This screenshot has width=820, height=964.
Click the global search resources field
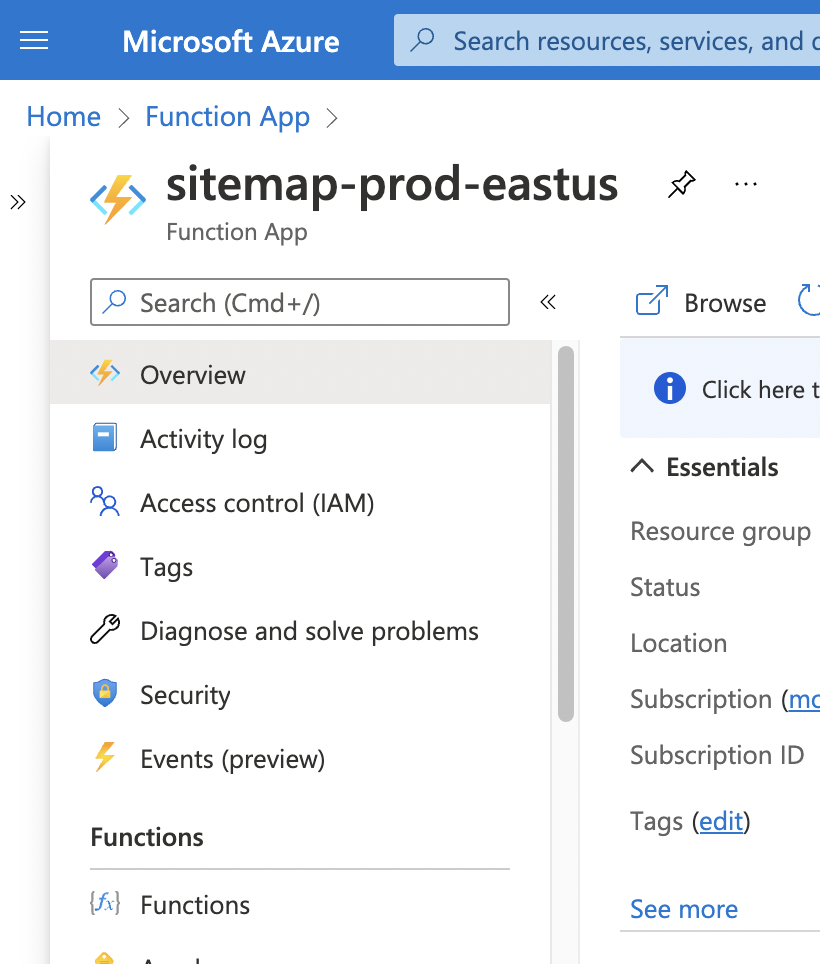click(x=607, y=41)
